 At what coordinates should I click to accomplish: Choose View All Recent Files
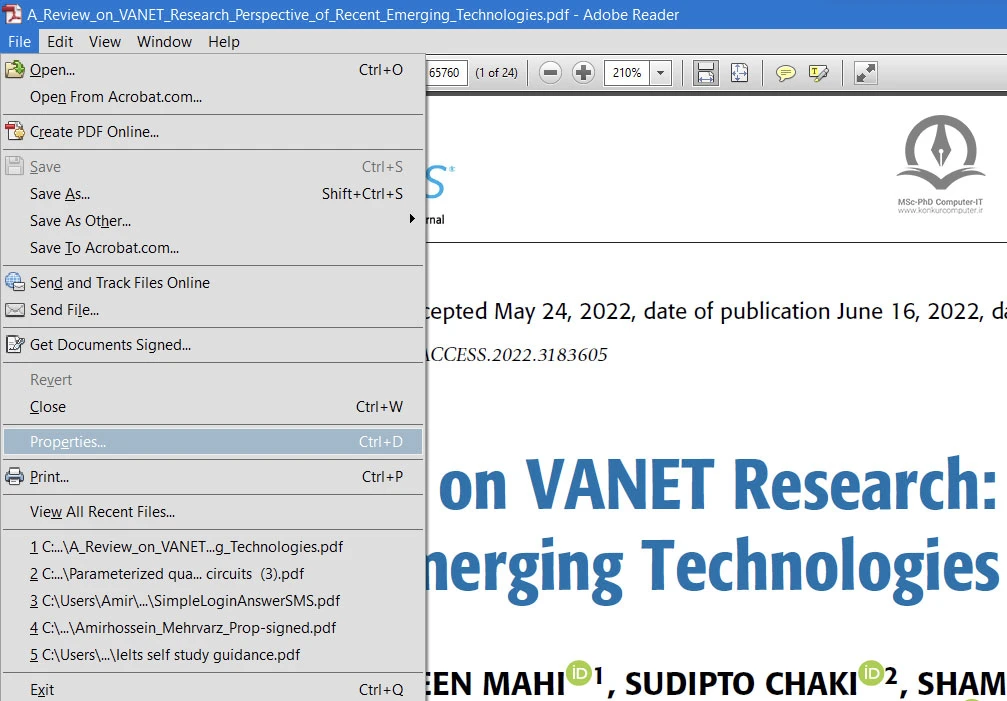pyautogui.click(x=213, y=512)
